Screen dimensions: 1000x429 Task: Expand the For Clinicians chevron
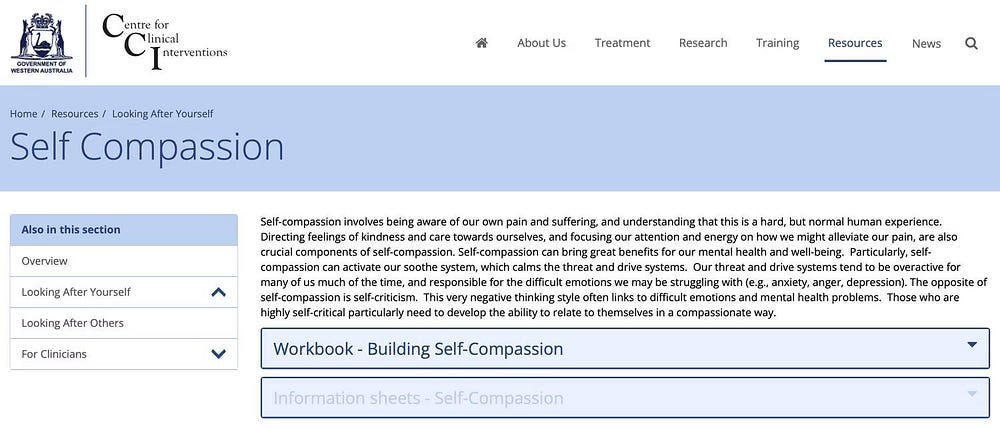point(218,354)
